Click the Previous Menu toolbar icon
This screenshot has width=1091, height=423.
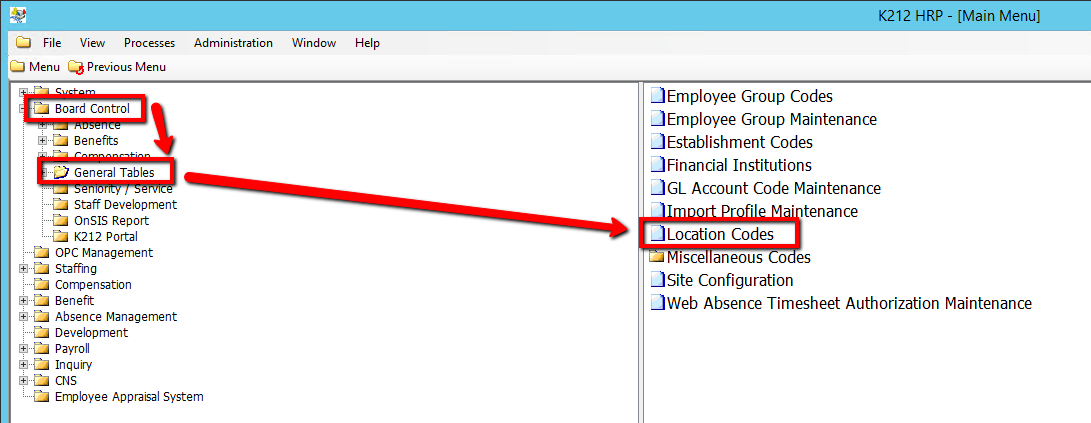pos(77,67)
